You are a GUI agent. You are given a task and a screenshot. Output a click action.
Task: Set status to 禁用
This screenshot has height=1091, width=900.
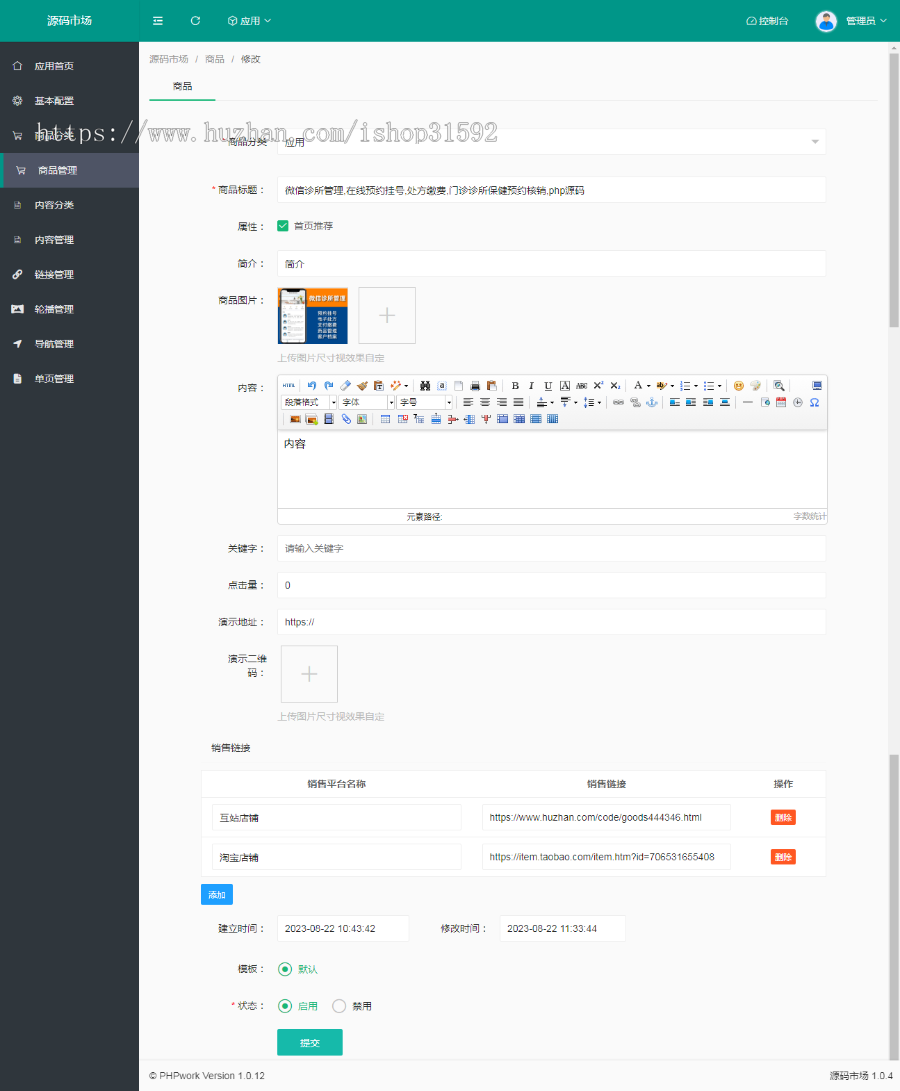point(339,1006)
